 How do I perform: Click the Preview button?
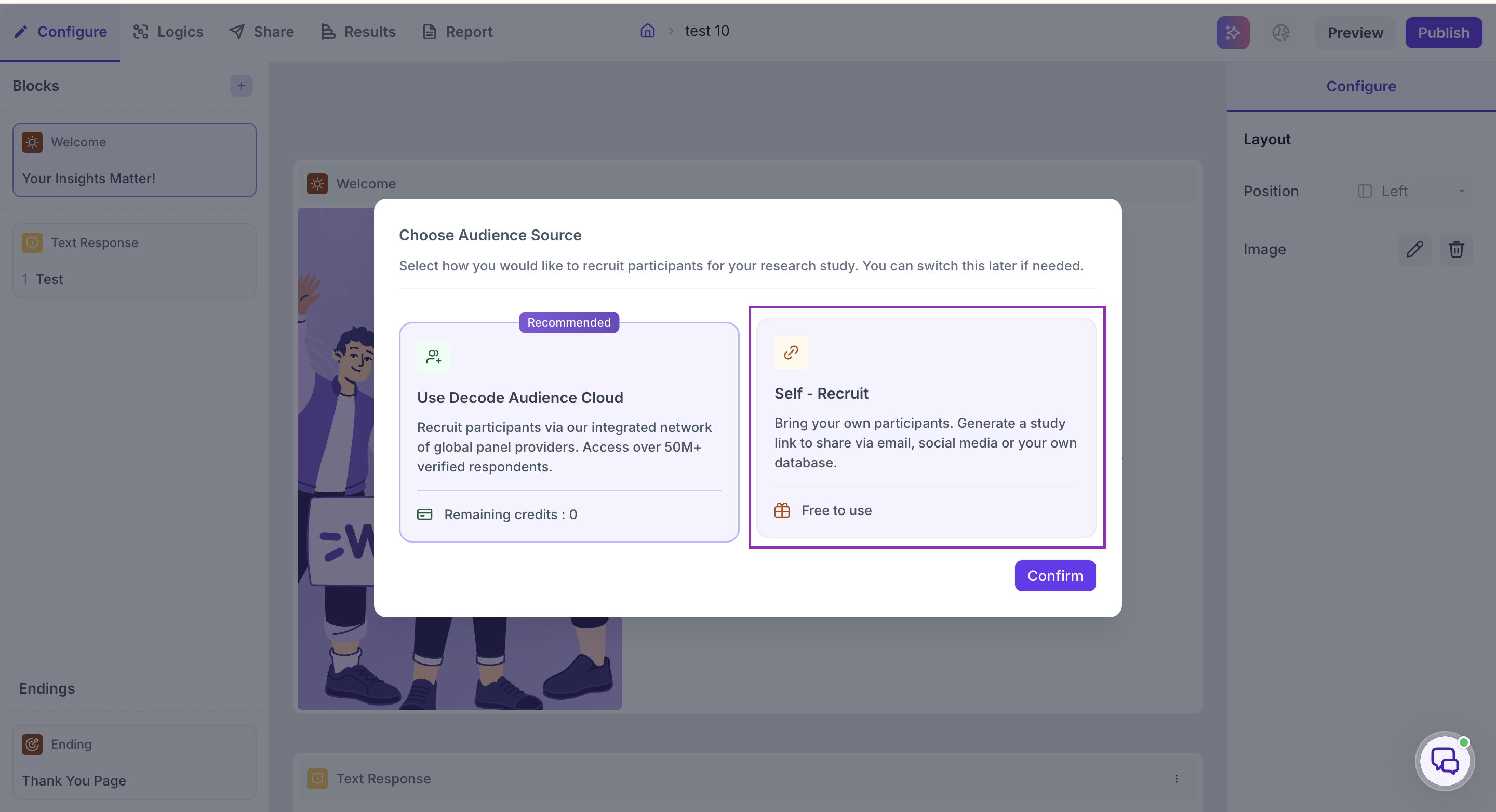click(x=1355, y=33)
